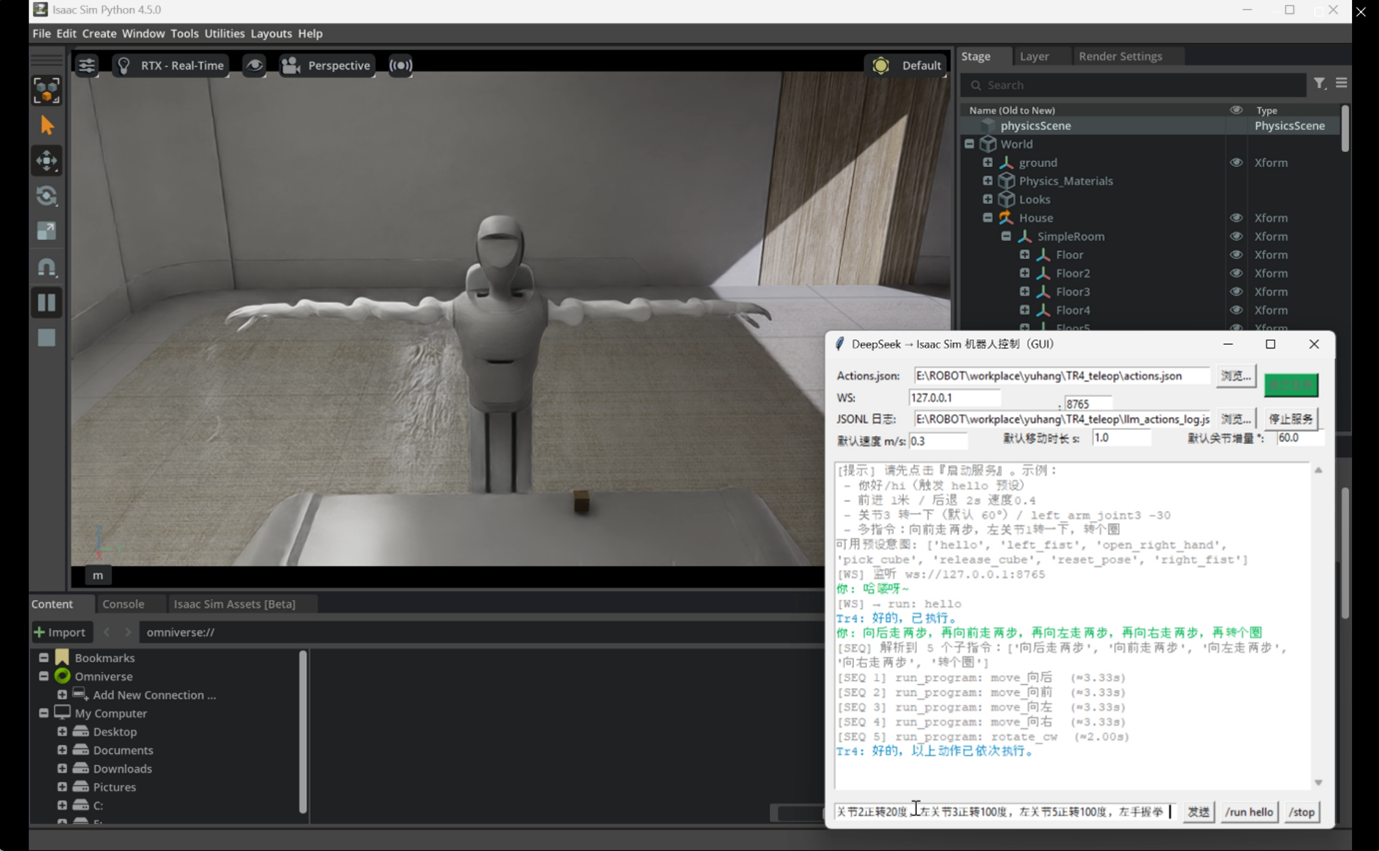Activate the Move tool in left toolbar
The width and height of the screenshot is (1379, 851).
[x=47, y=161]
